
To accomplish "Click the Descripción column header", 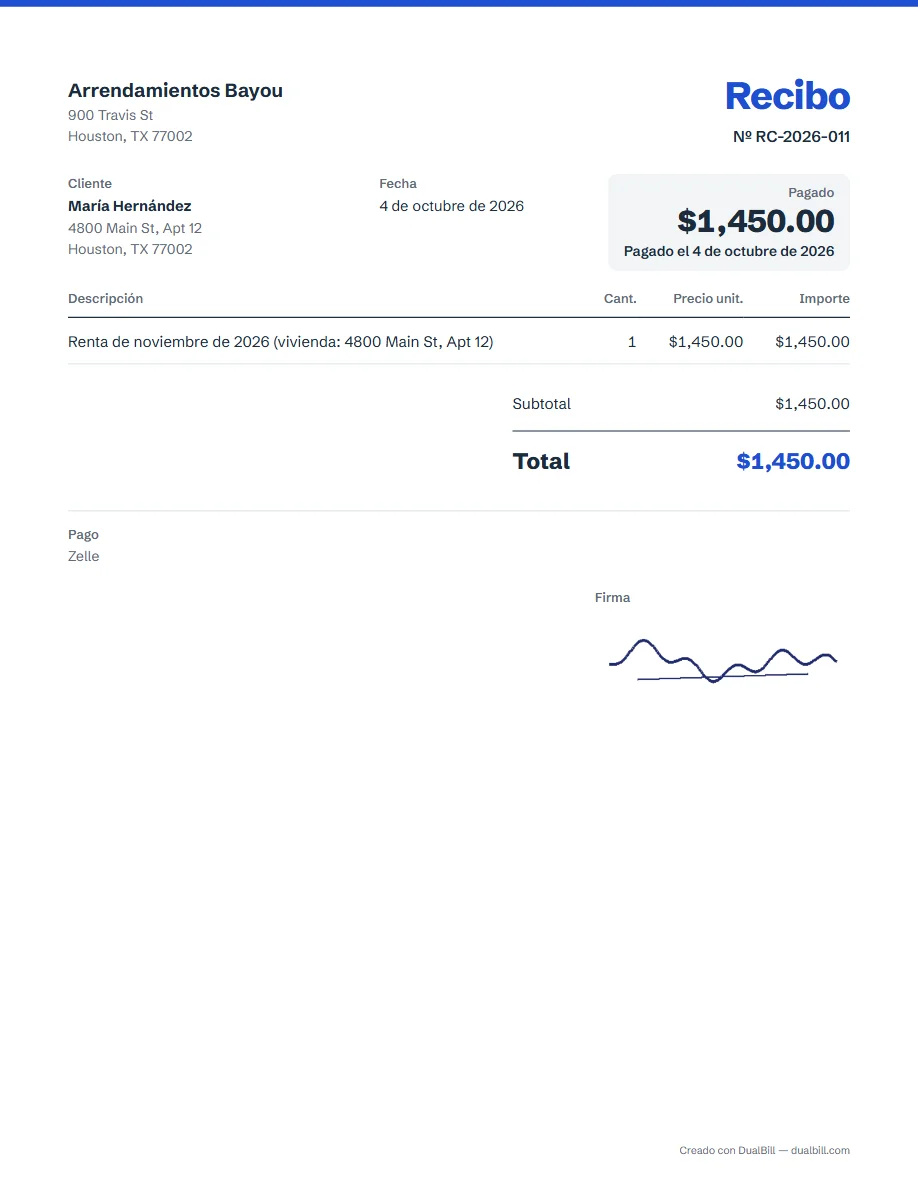I will tap(105, 299).
